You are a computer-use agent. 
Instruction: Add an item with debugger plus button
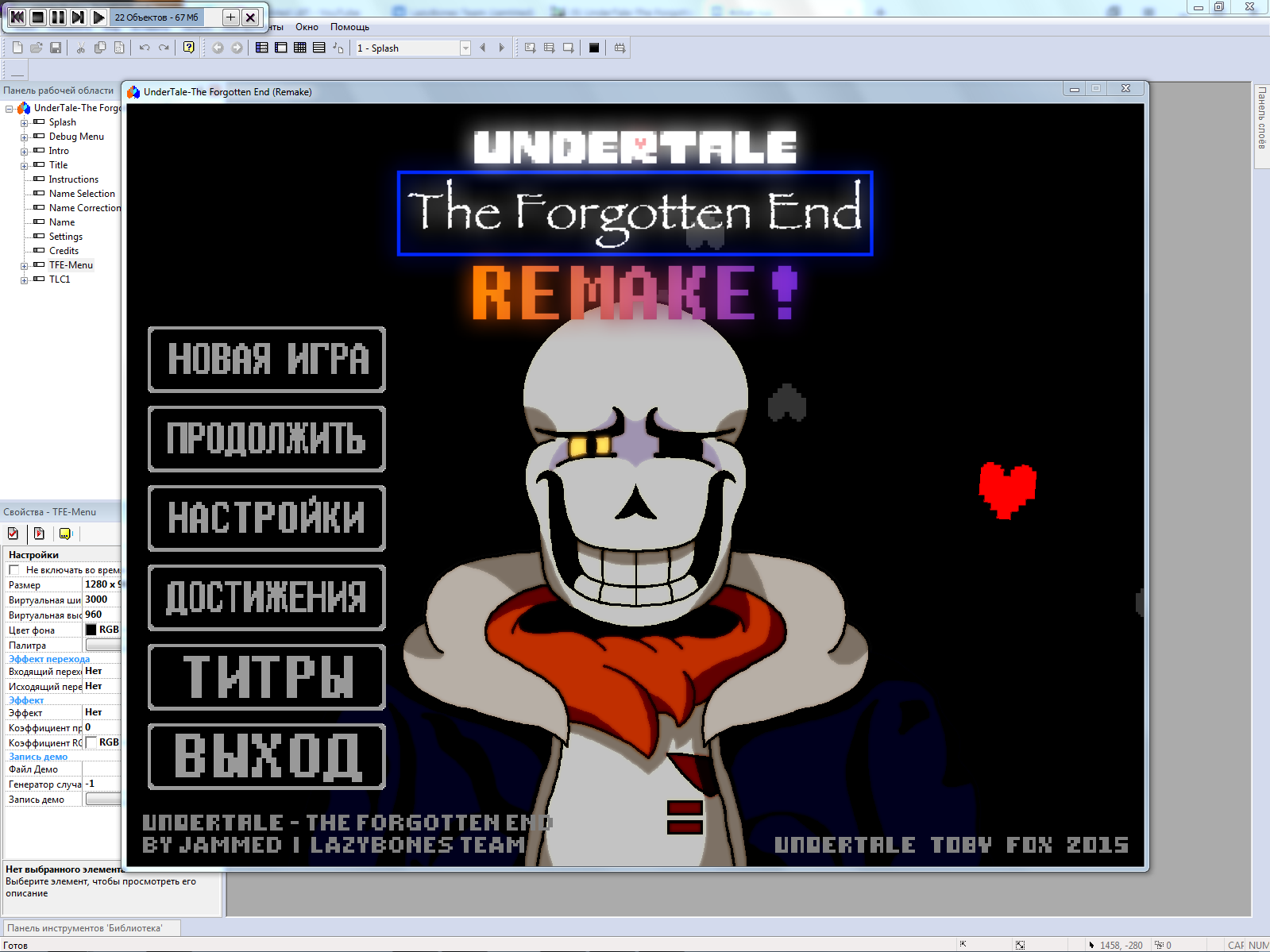[x=230, y=17]
